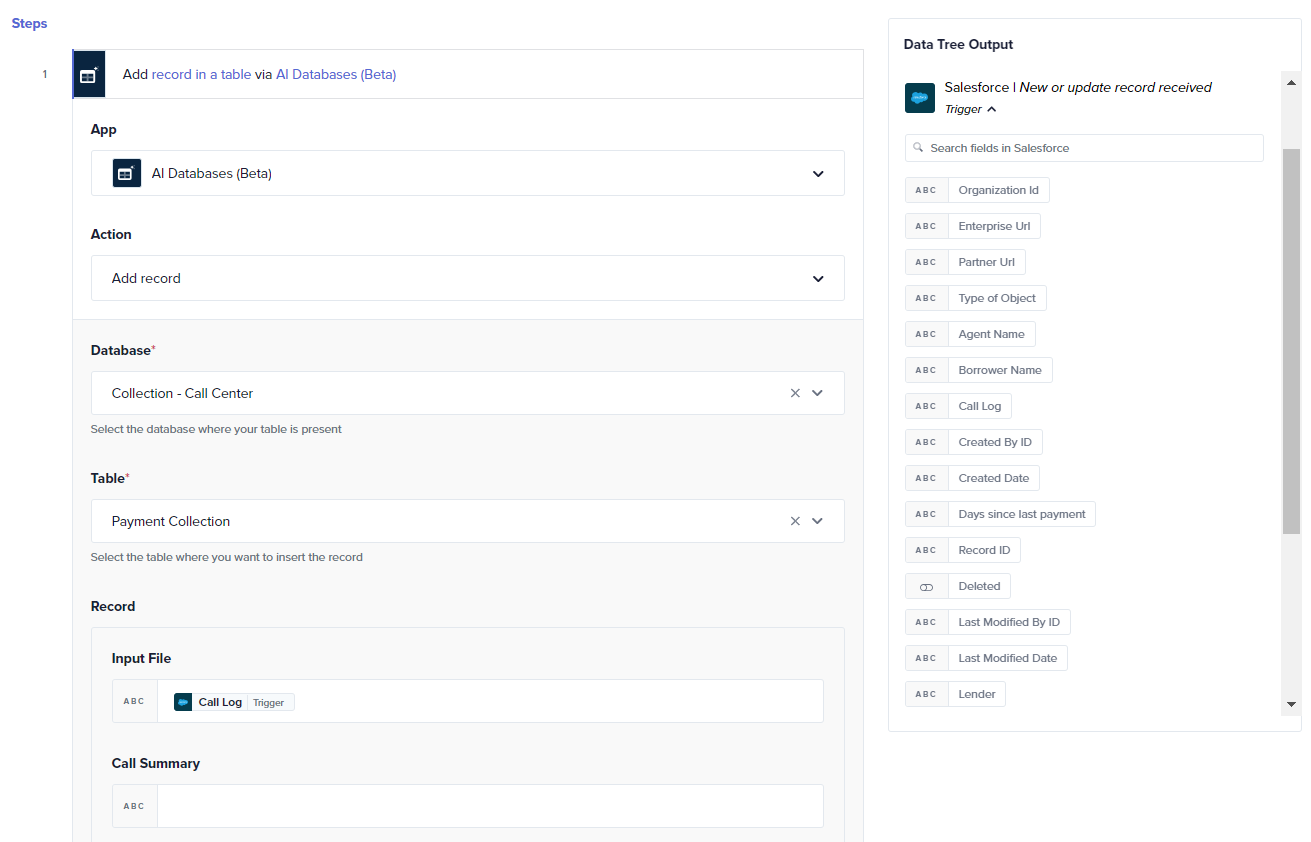
Task: Click the Salesforce logo in Data Tree Output
Action: [x=920, y=98]
